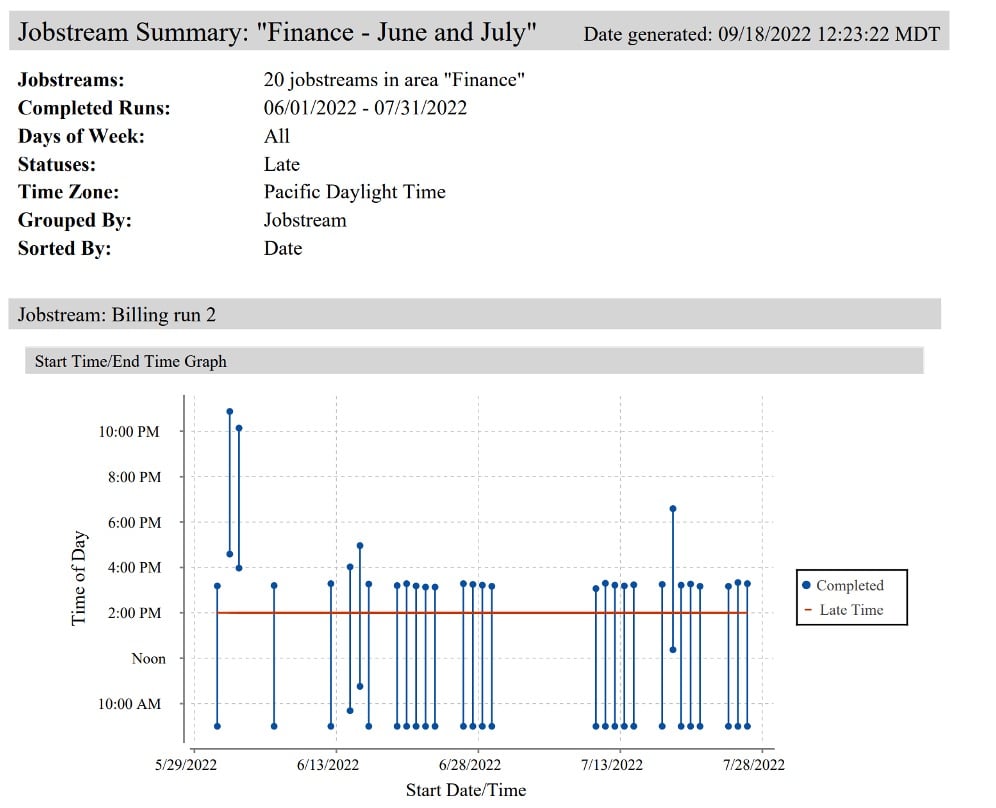The height and width of the screenshot is (808, 996).
Task: Click the "Late" Statuses value
Action: coord(281,164)
